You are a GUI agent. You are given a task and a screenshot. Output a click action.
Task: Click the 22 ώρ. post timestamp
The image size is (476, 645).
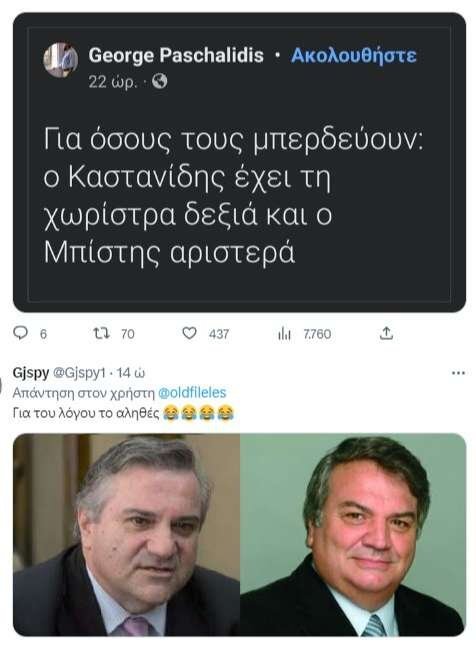[112, 82]
